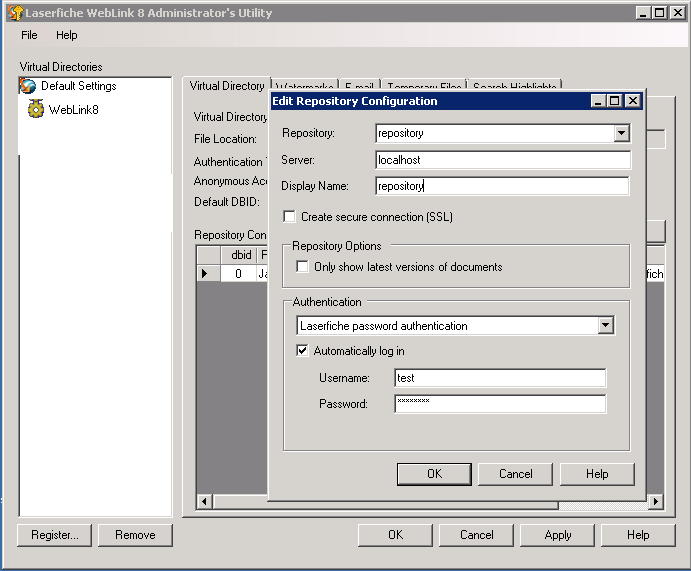691x571 pixels.
Task: Click Cancel in the main utility window
Action: click(x=476, y=535)
